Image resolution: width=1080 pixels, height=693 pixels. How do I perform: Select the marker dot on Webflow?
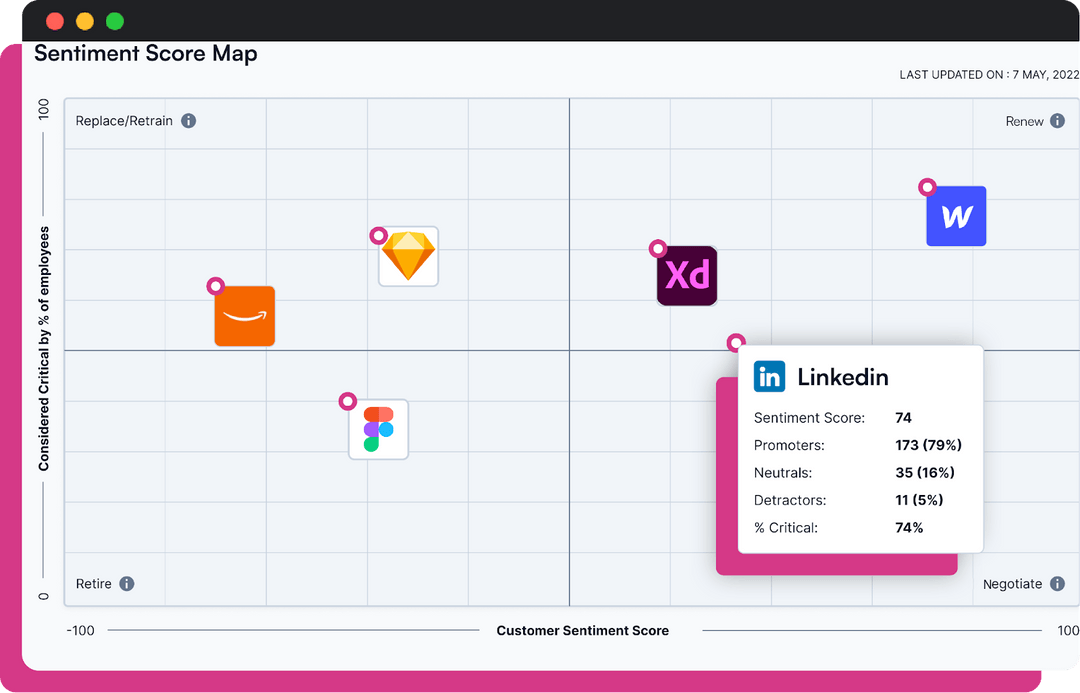[927, 187]
